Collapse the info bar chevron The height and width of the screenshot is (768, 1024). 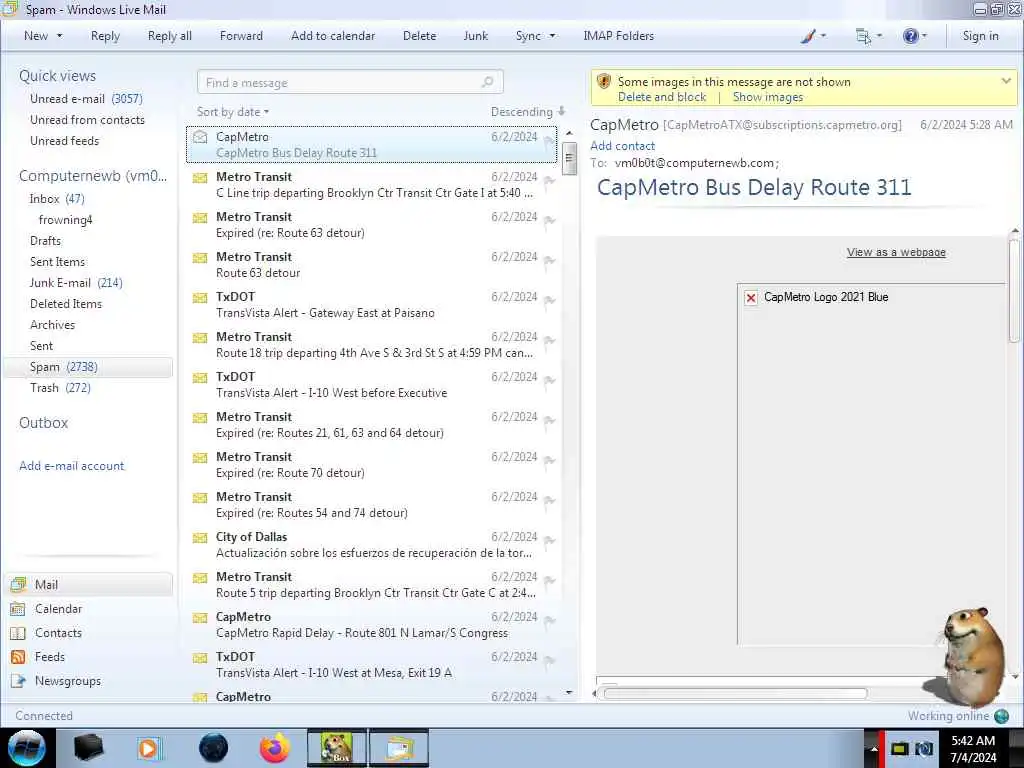[x=1006, y=81]
